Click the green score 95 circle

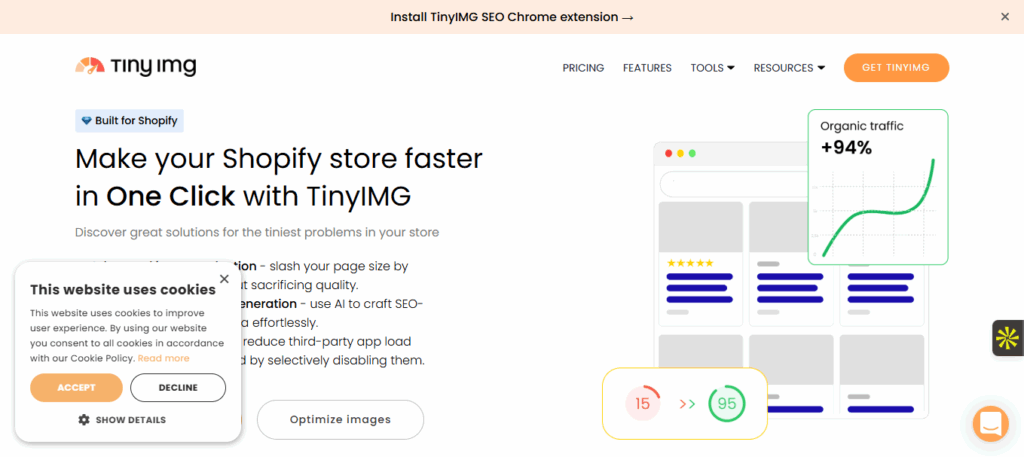pyautogui.click(x=726, y=404)
